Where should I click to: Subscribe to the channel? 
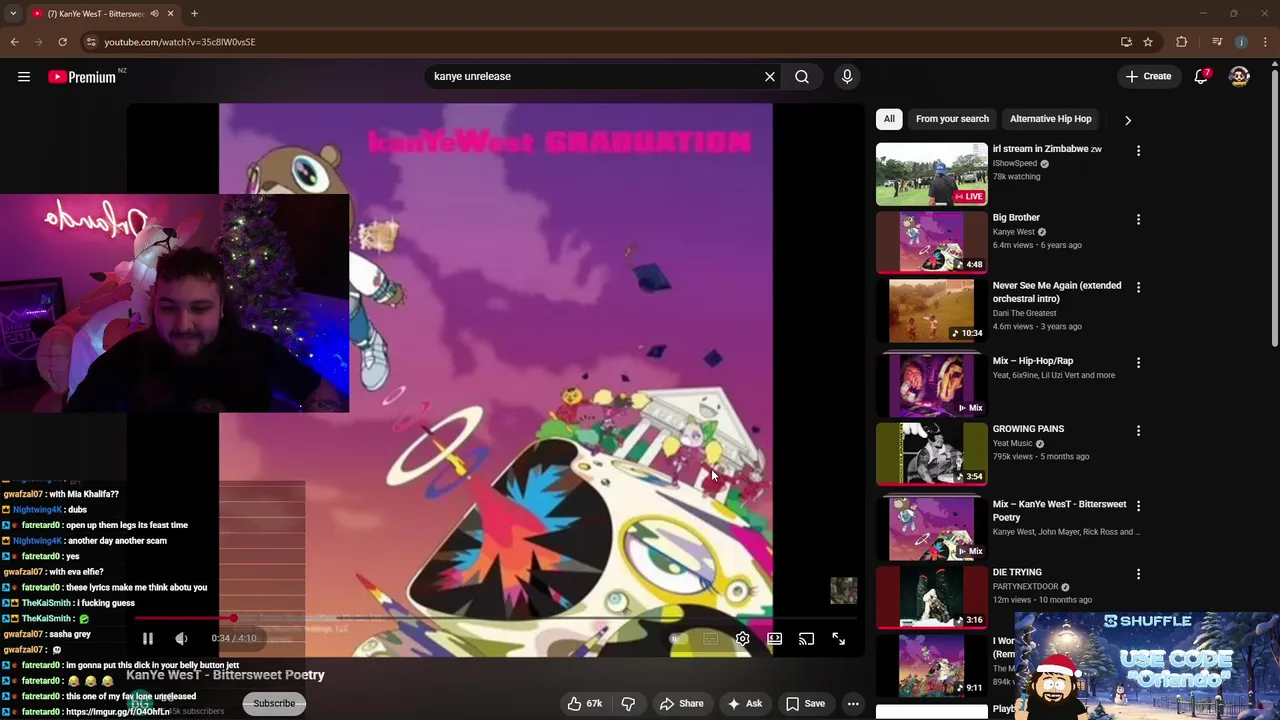click(x=274, y=703)
